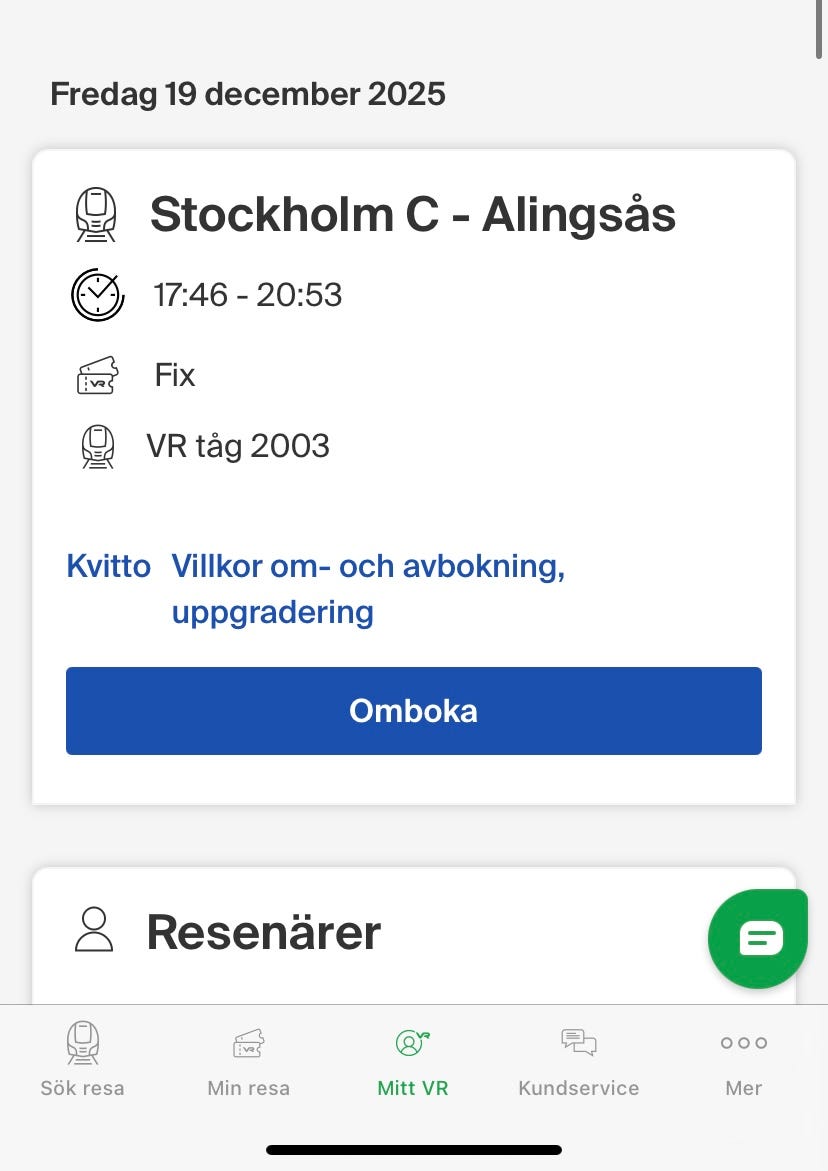Screen dimensions: 828x1171
Task: Tap the clock icon next to departure time
Action: pos(97,295)
